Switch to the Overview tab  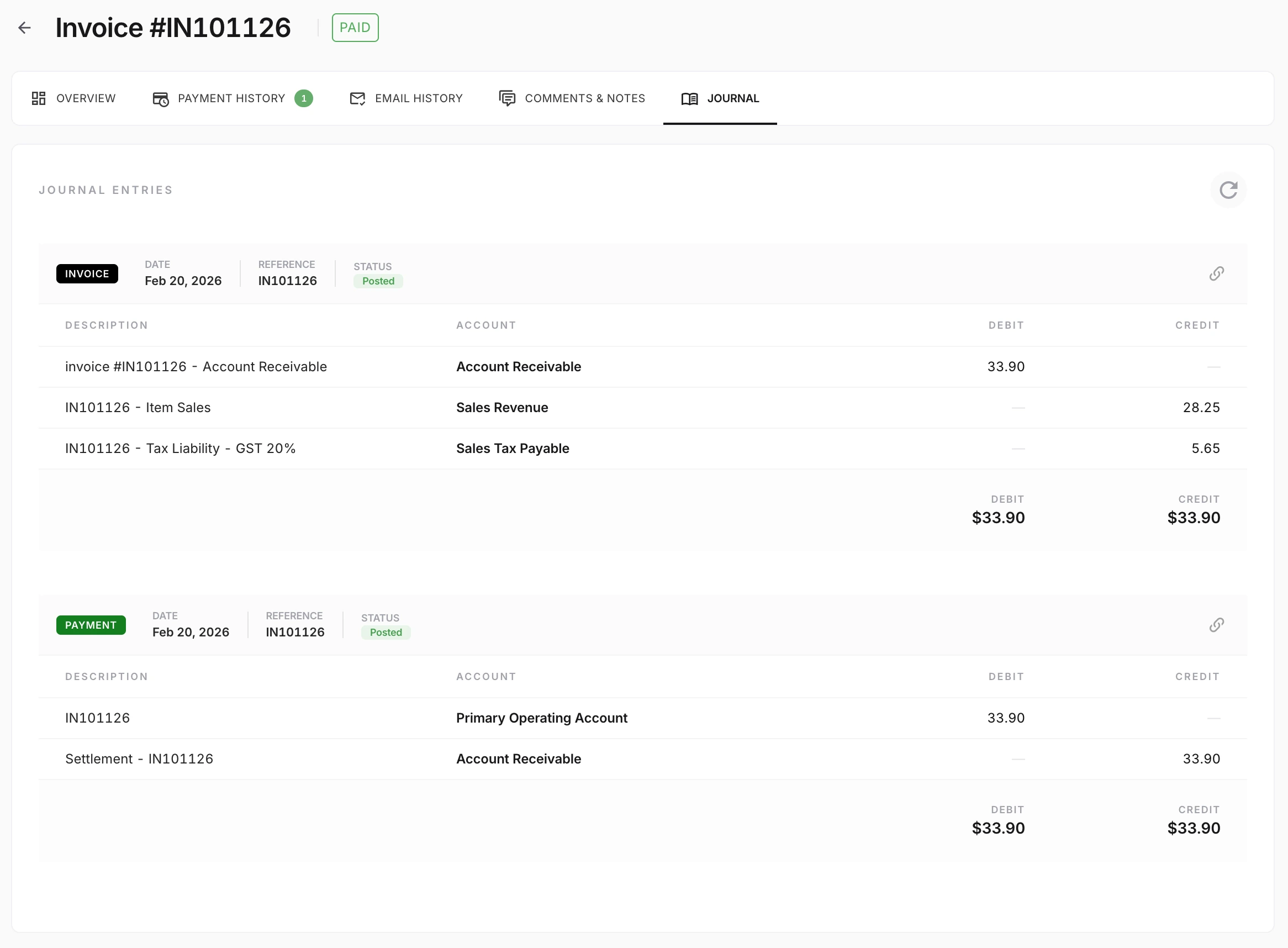click(x=86, y=98)
